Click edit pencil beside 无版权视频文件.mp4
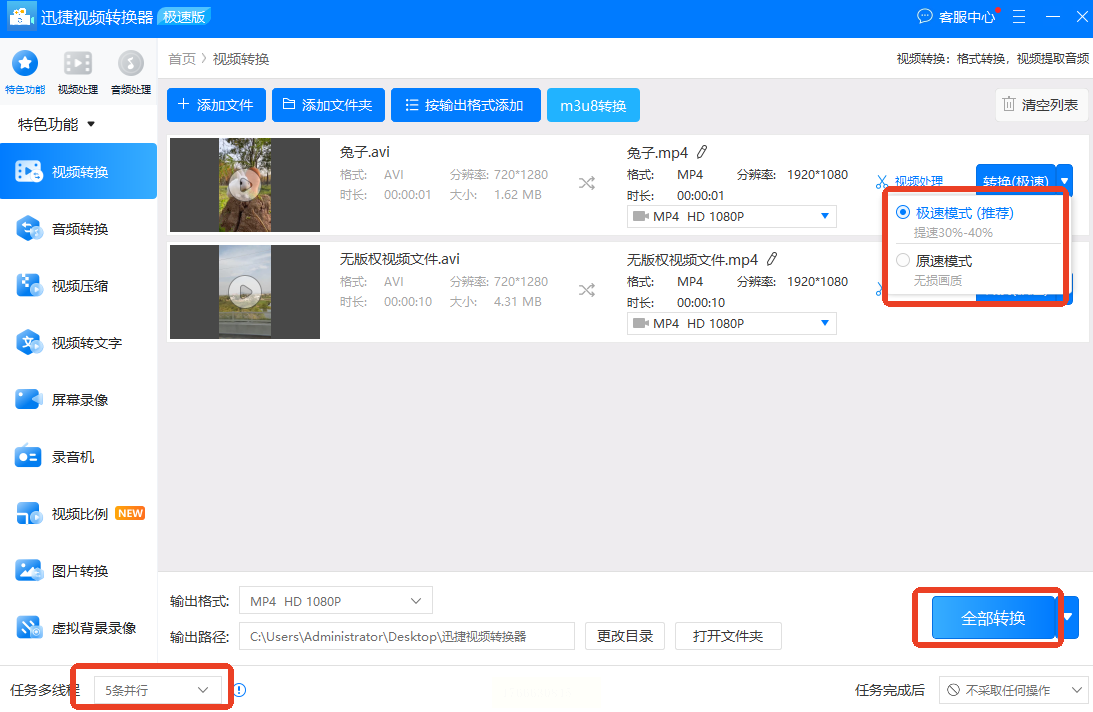The image size is (1093, 712). pyautogui.click(x=772, y=259)
